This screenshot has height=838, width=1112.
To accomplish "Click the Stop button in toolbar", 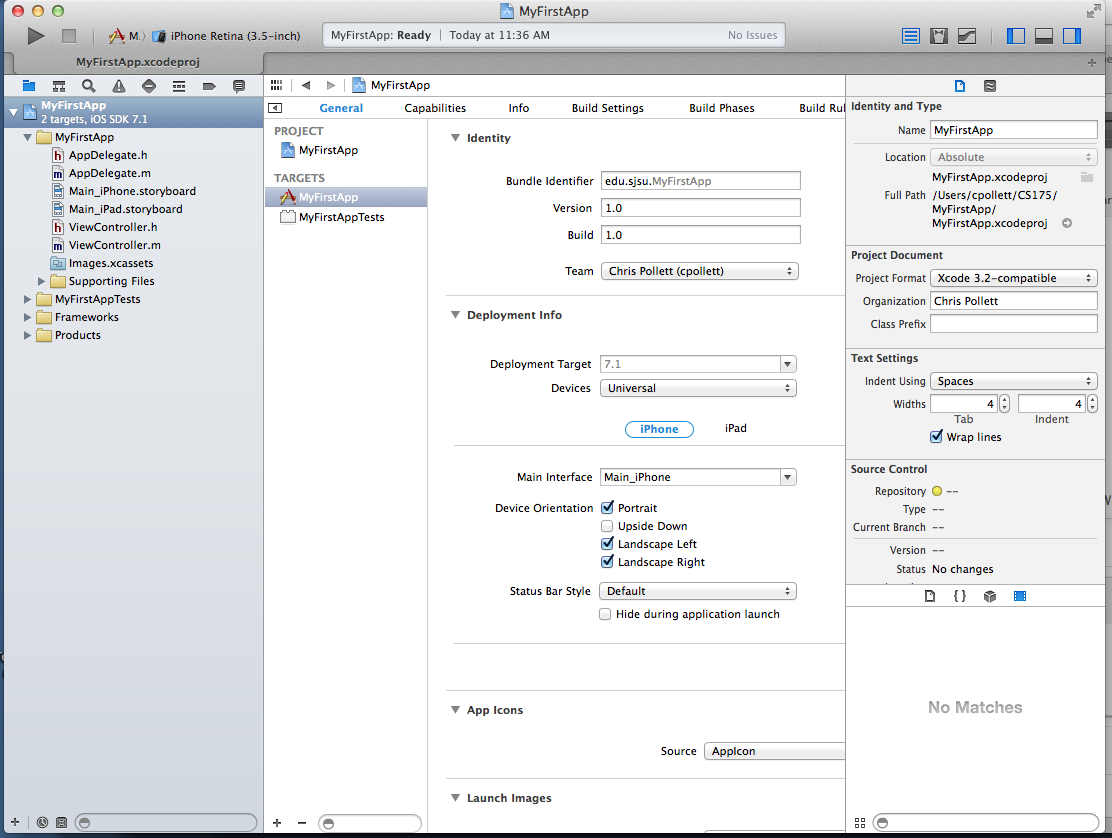I will [69, 35].
